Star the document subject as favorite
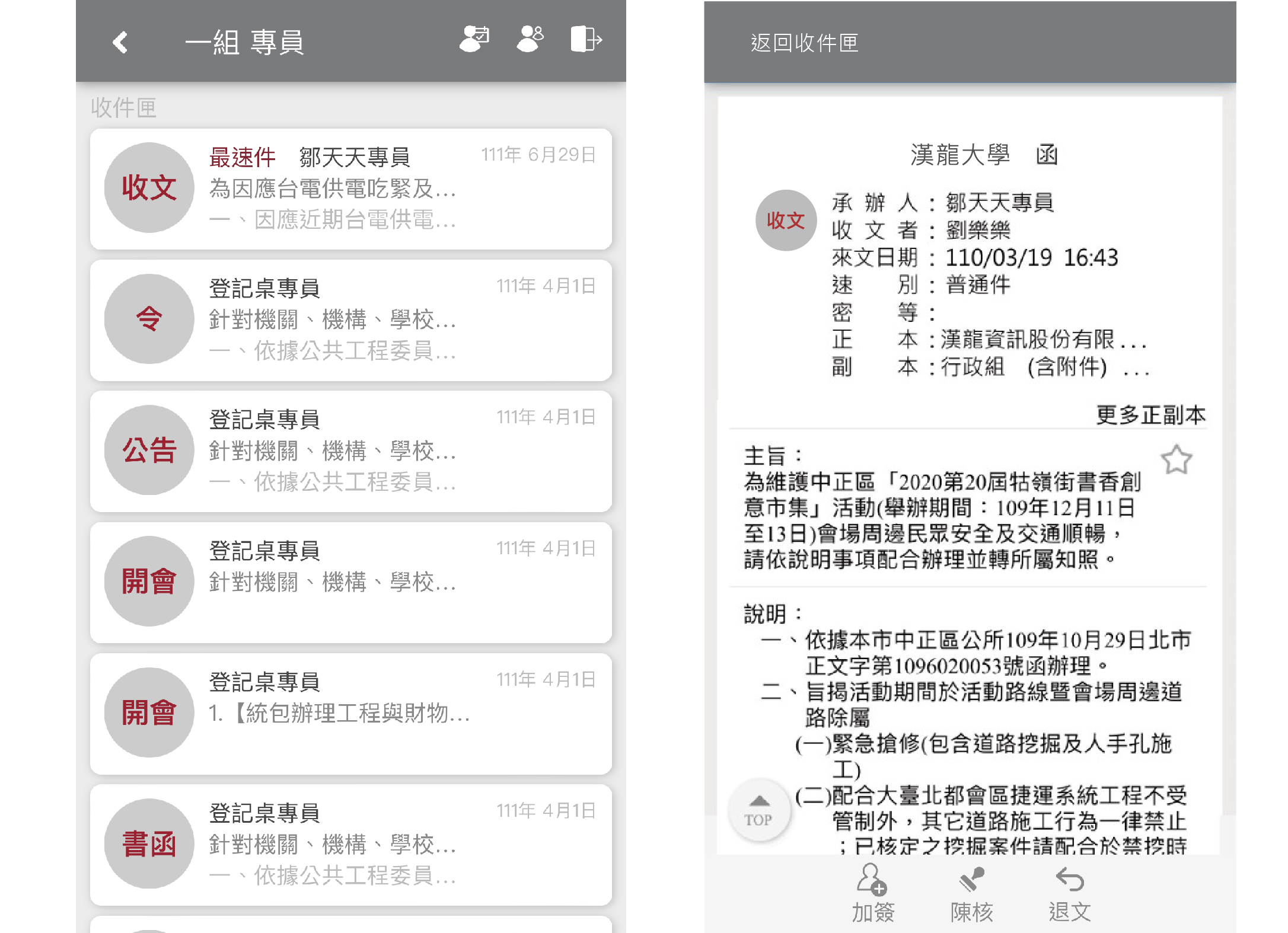The image size is (1288, 933). click(1177, 460)
